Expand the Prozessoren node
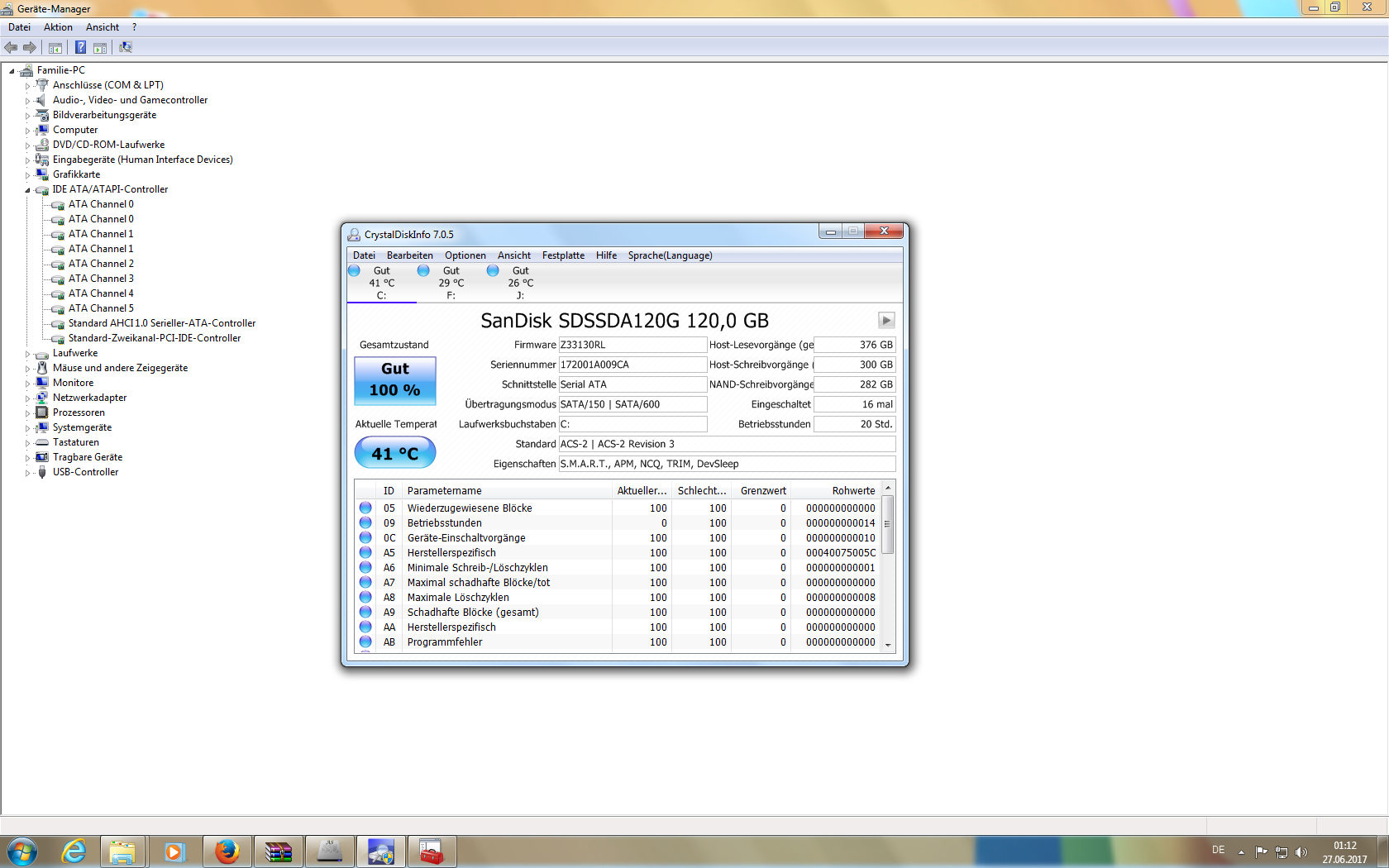Screen dimensions: 1389x868 click(x=27, y=413)
